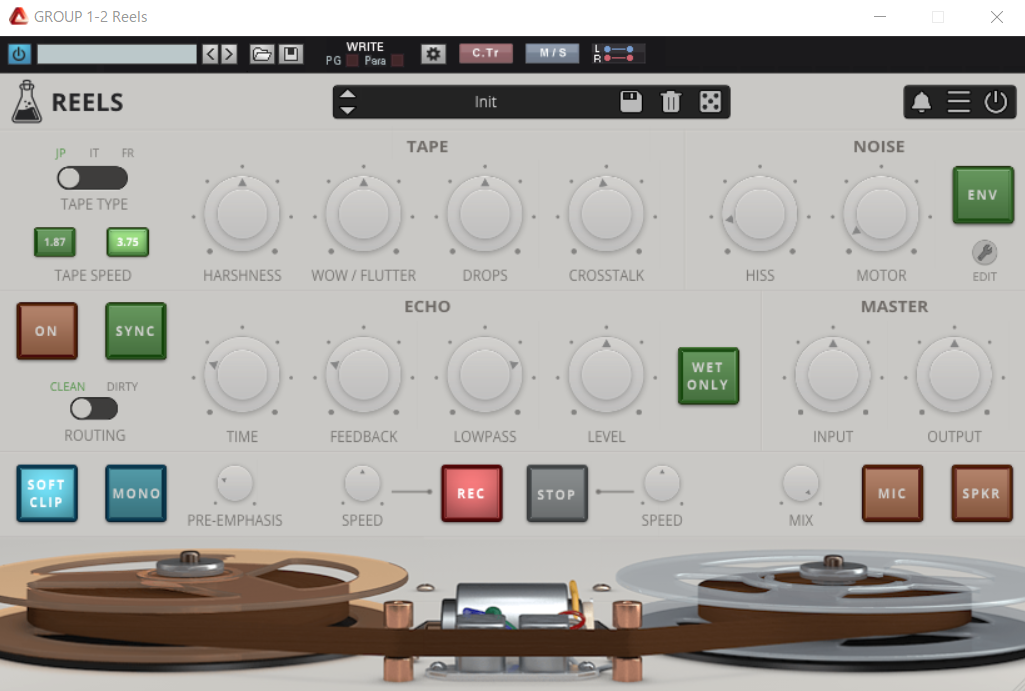Click the M/S mode button
This screenshot has width=1025, height=691.
[x=552, y=53]
